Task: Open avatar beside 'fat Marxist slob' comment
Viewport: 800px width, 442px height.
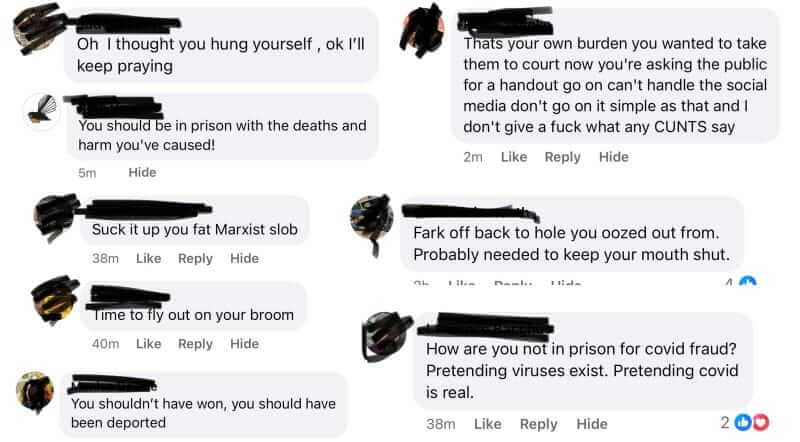Action: tap(54, 216)
